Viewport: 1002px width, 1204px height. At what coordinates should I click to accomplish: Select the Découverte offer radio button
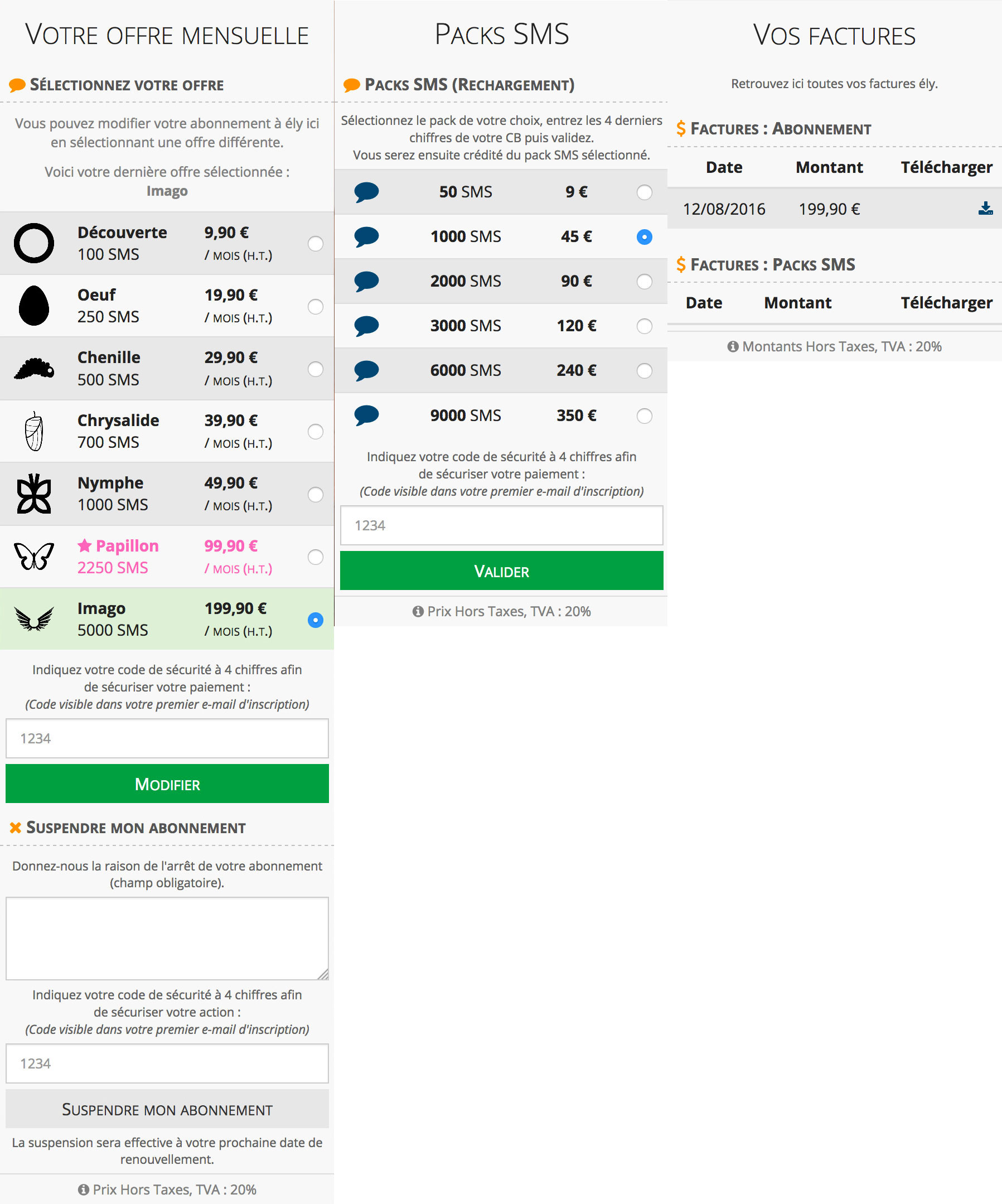point(315,244)
